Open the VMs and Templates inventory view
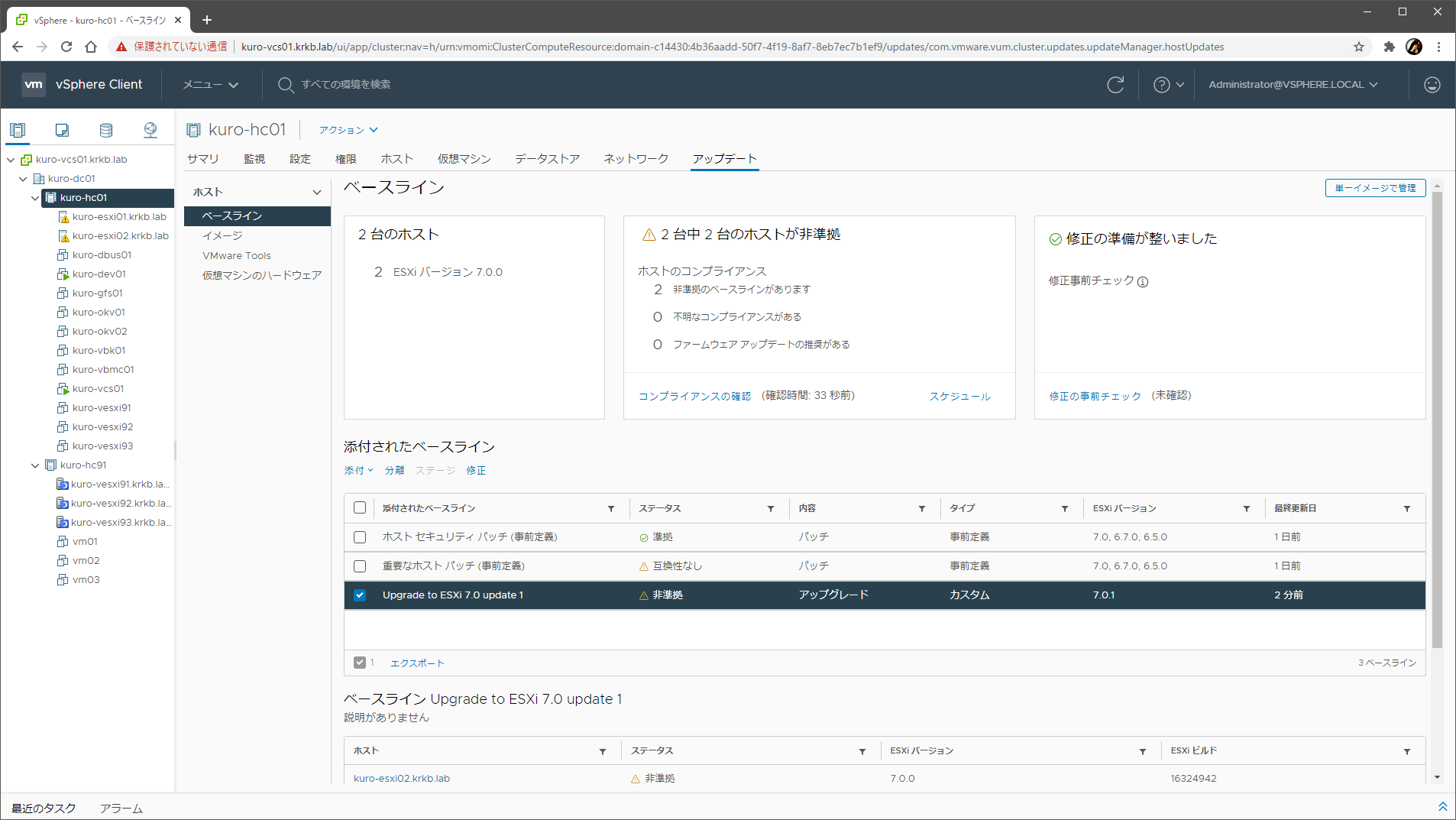 coord(62,130)
